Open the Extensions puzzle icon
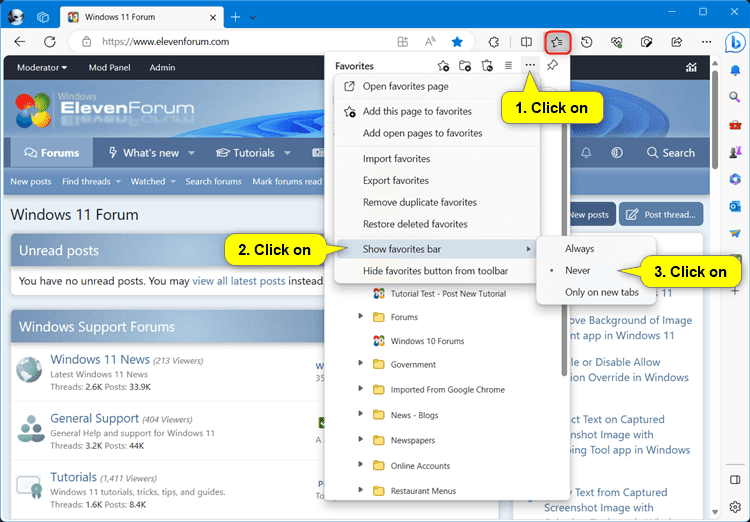Screen dimensions: 750x522 [x=494, y=42]
